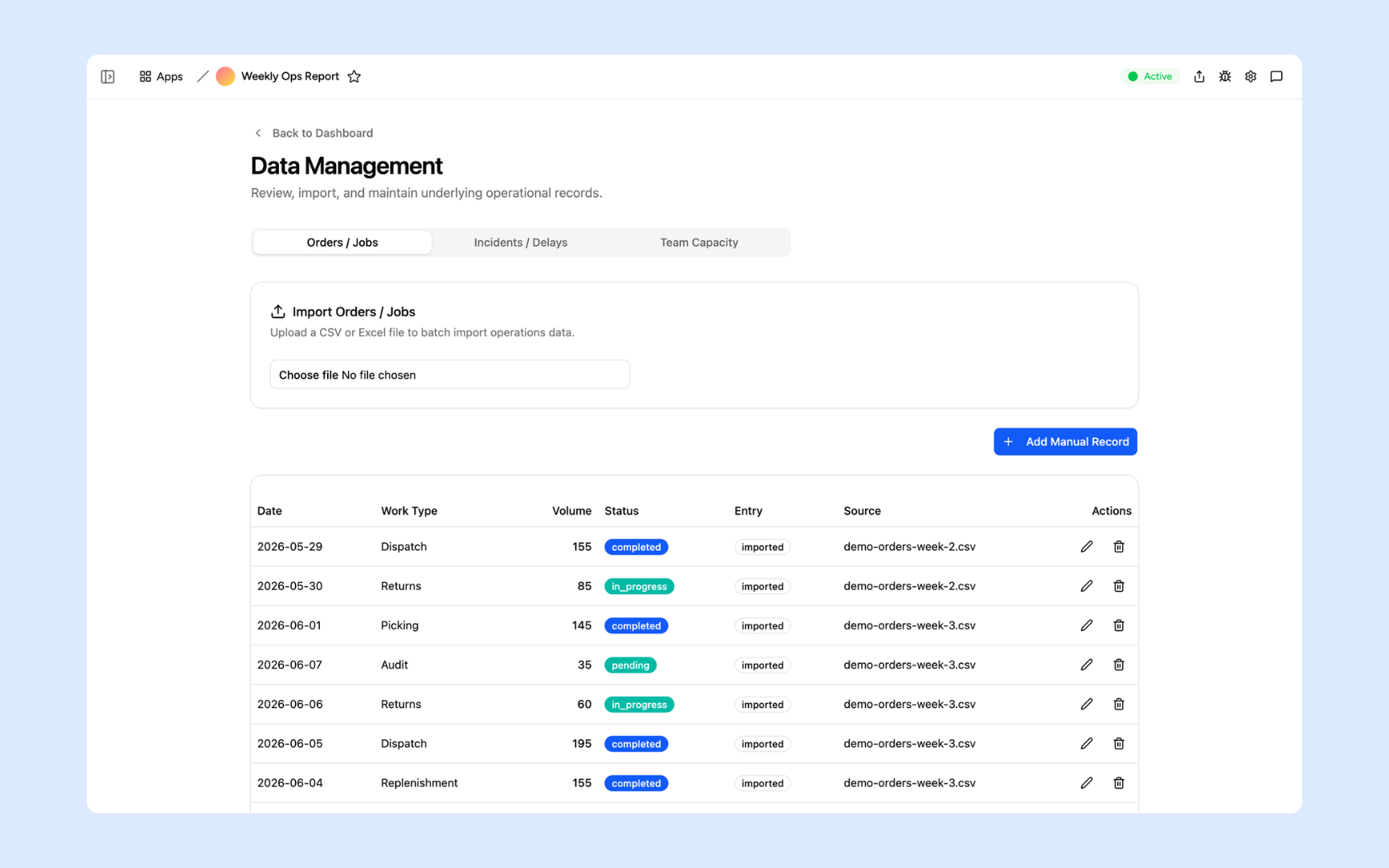Open the Apps grid

pyautogui.click(x=161, y=76)
